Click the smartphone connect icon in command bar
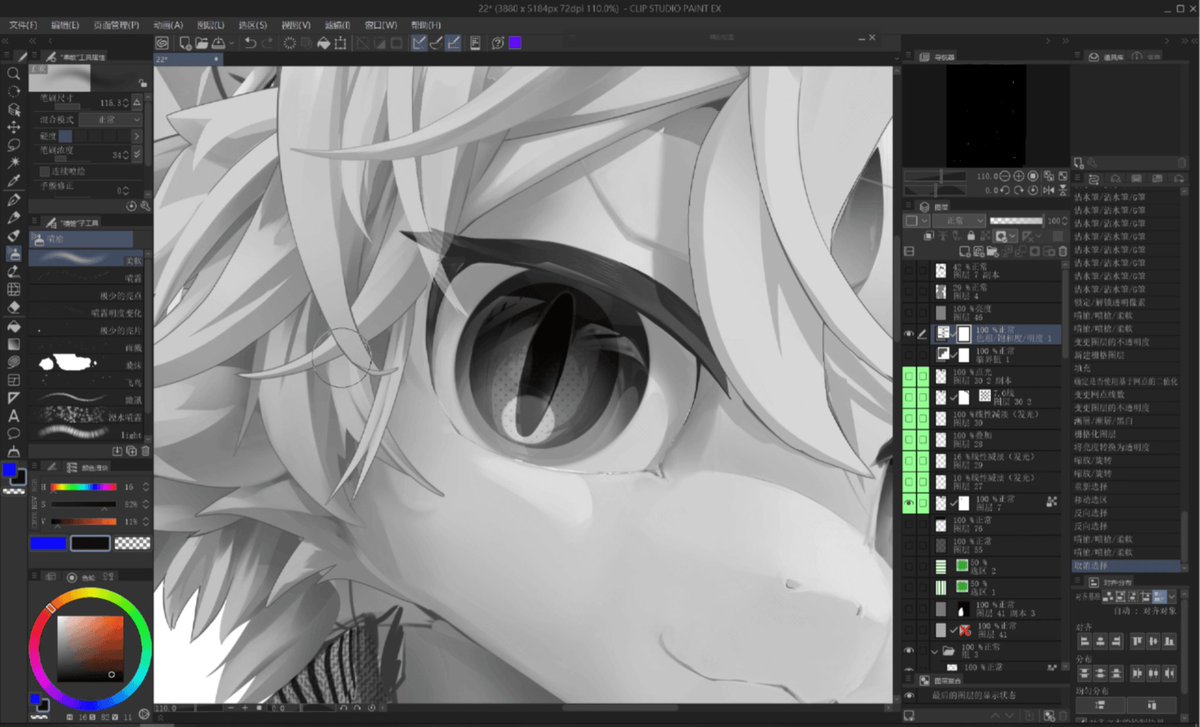 pos(474,43)
